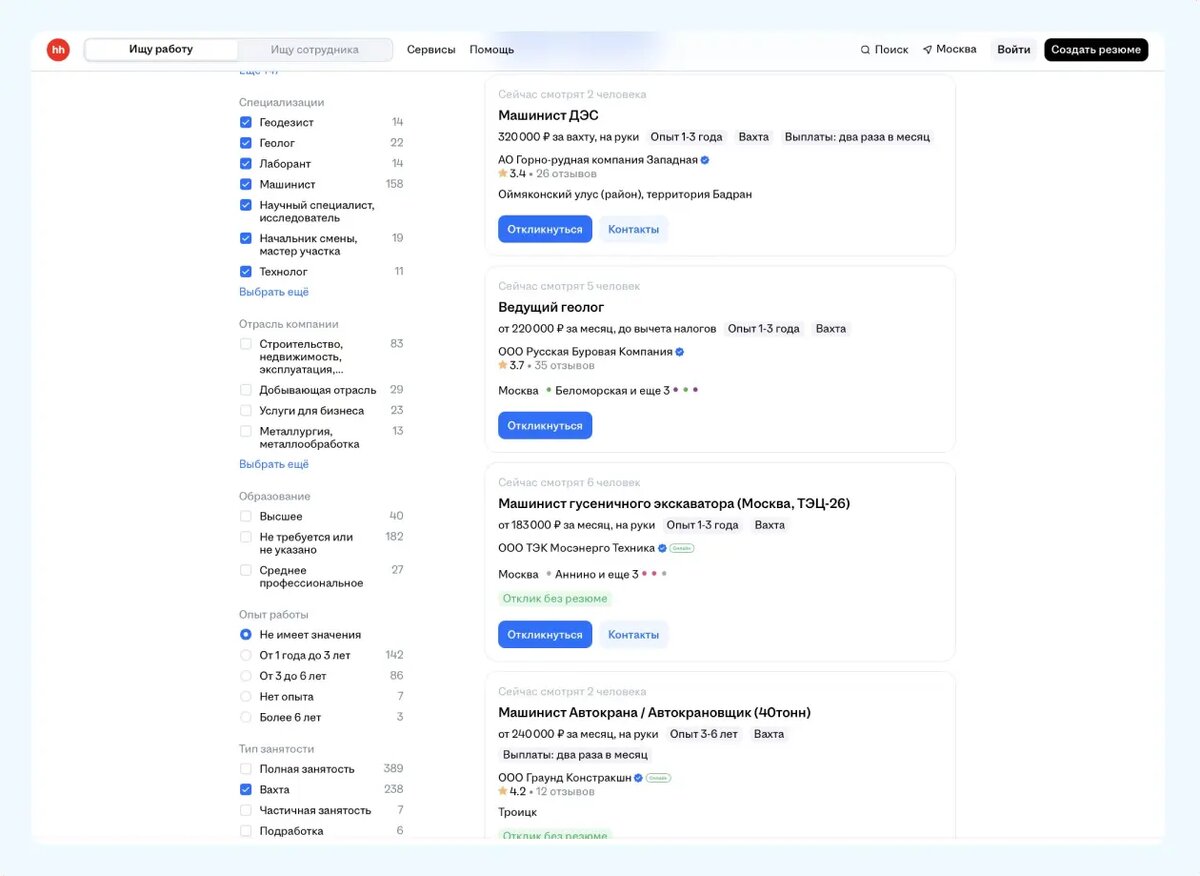The height and width of the screenshot is (876, 1200).
Task: Click green metro dot before Беломорская
Action: (x=549, y=390)
